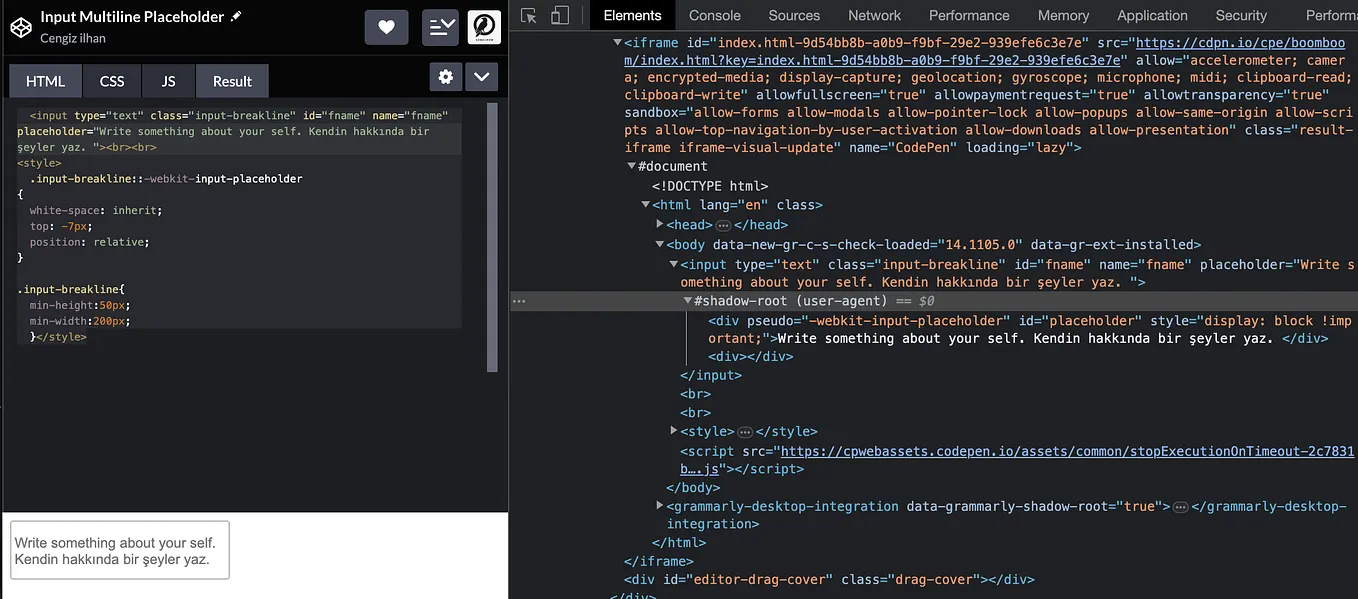Click the three-dot gutter beside shadow-root row
1358x599 pixels.
pos(518,300)
